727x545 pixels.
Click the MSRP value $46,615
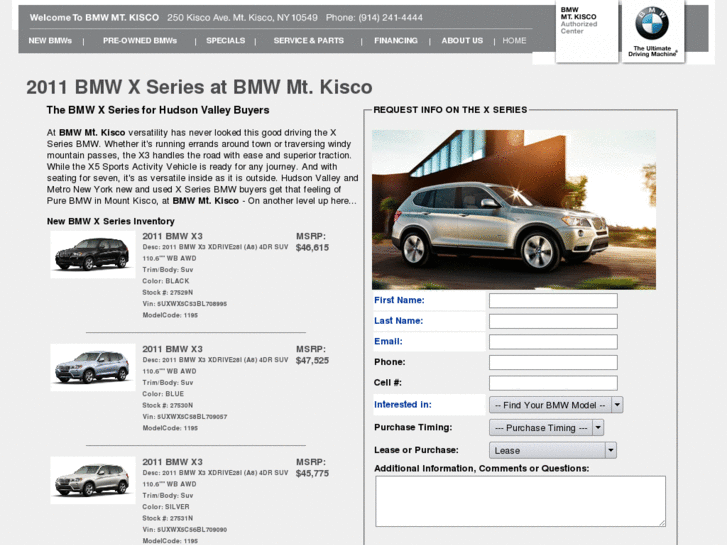[312, 248]
